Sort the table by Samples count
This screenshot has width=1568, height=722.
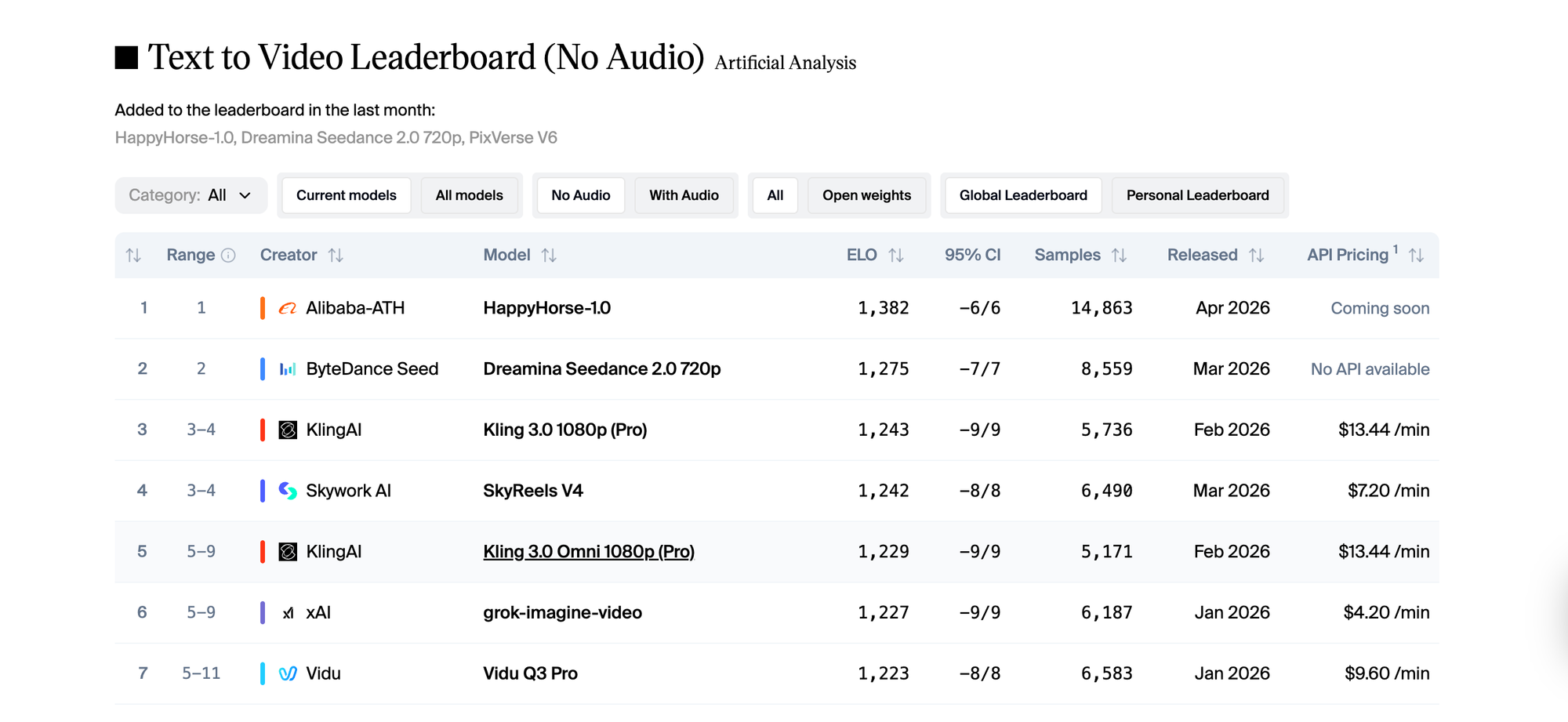click(x=1120, y=255)
